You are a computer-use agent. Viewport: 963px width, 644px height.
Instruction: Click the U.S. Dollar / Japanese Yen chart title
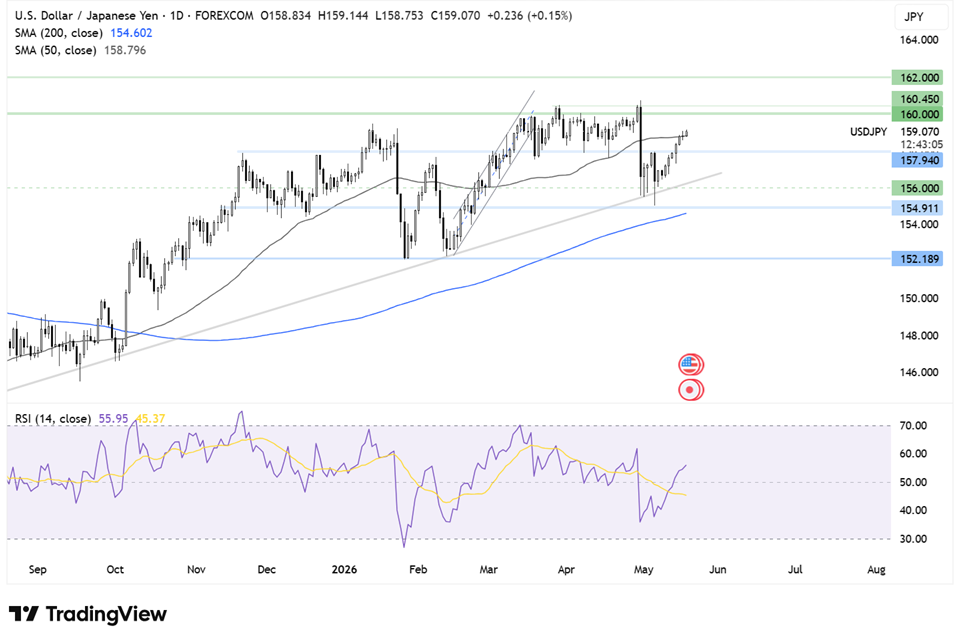pyautogui.click(x=87, y=16)
